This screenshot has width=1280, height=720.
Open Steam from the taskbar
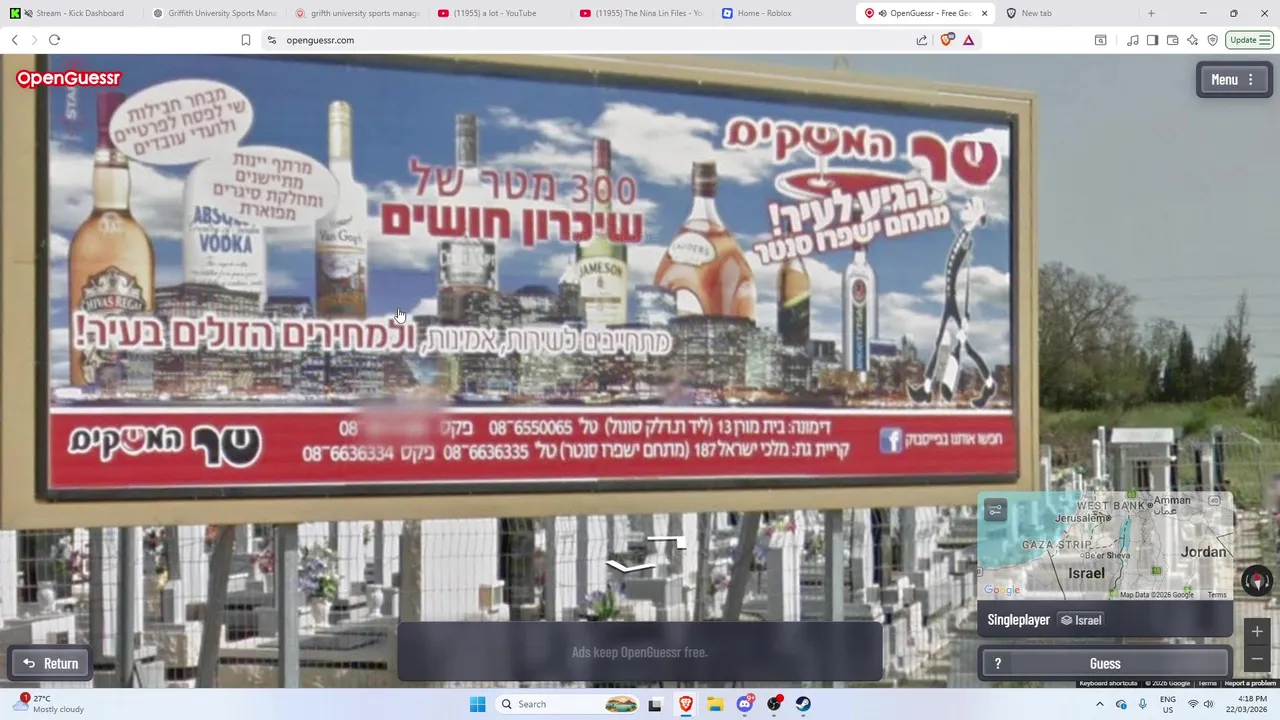click(804, 704)
